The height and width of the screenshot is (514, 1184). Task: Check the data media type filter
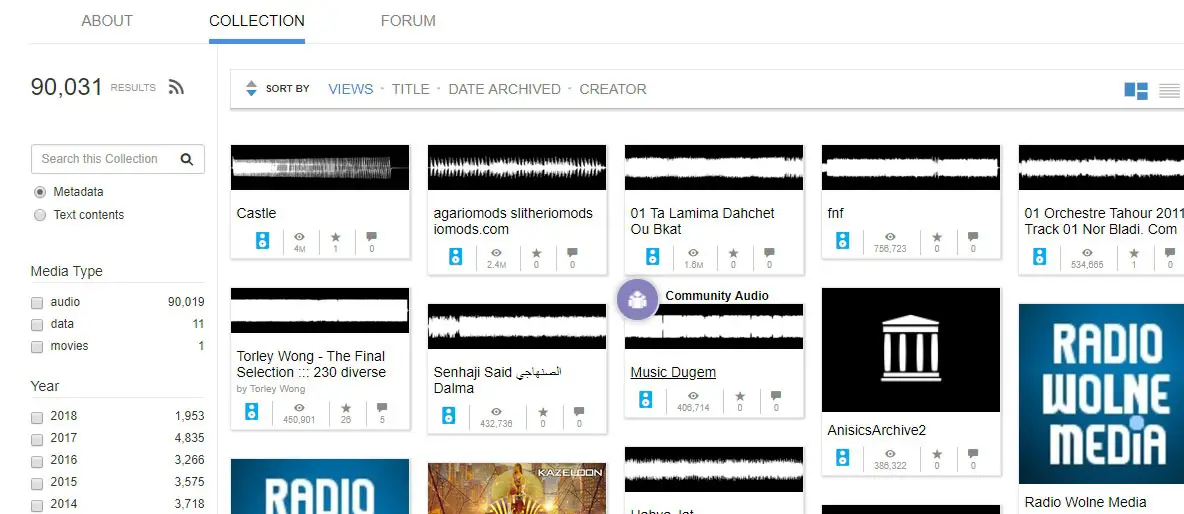37,325
